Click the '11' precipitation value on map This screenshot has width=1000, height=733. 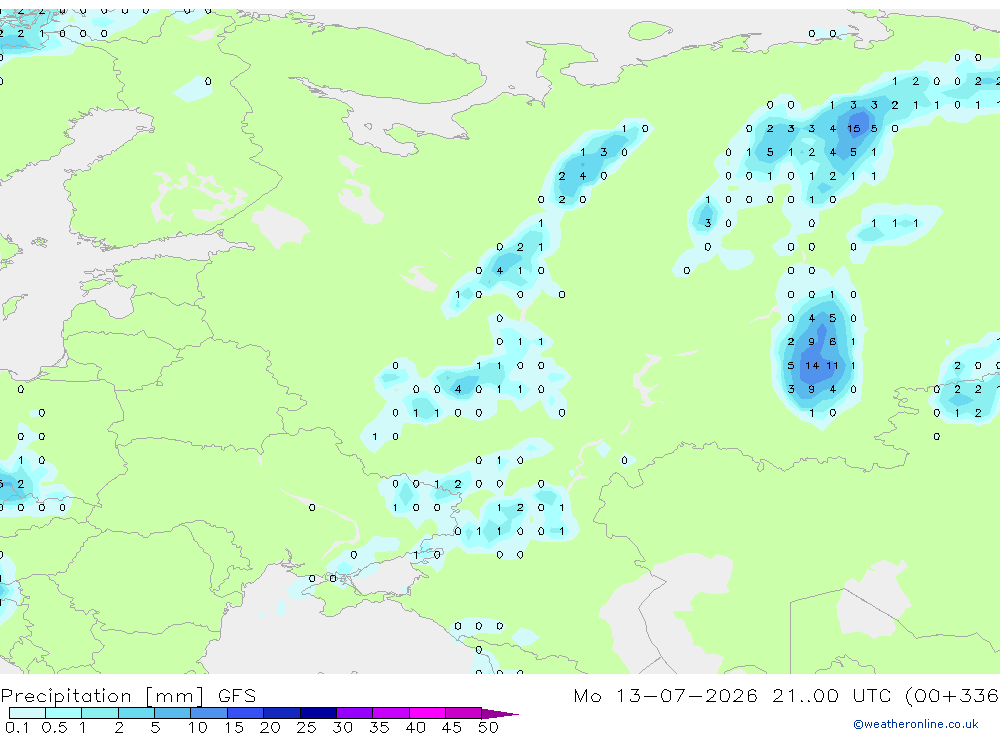pos(832,366)
